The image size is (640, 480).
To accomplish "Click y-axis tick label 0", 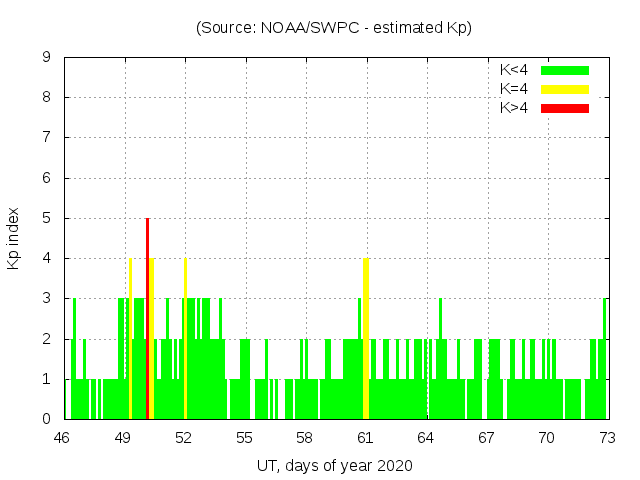I will [x=46, y=419].
